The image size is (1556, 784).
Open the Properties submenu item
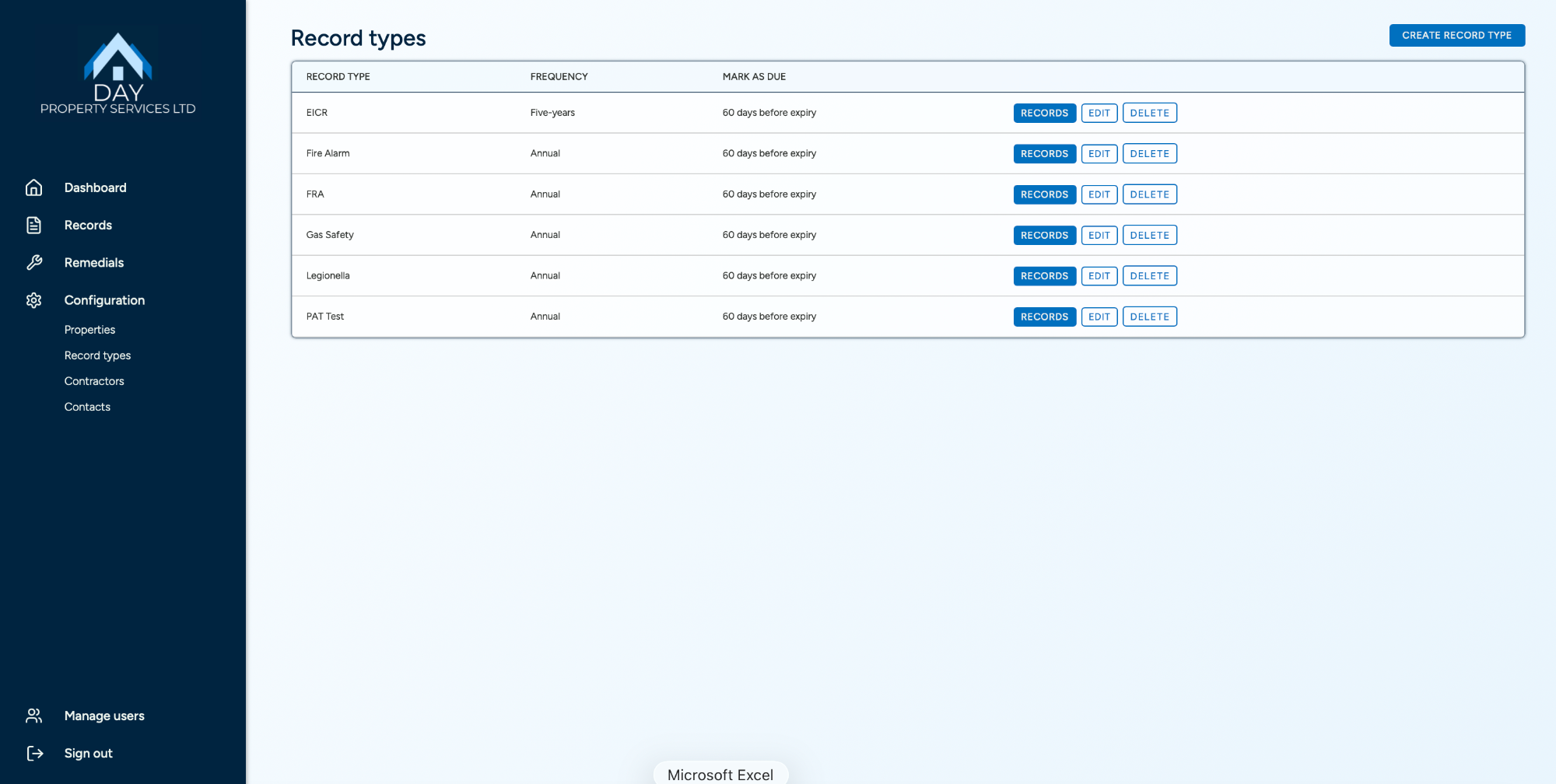(89, 330)
